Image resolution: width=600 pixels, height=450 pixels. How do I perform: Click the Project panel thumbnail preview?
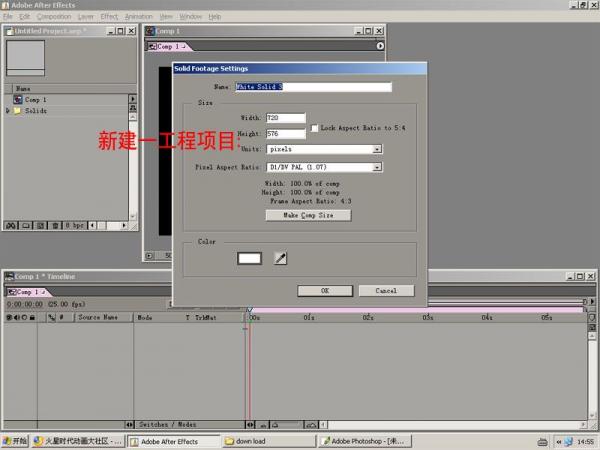pyautogui.click(x=25, y=58)
